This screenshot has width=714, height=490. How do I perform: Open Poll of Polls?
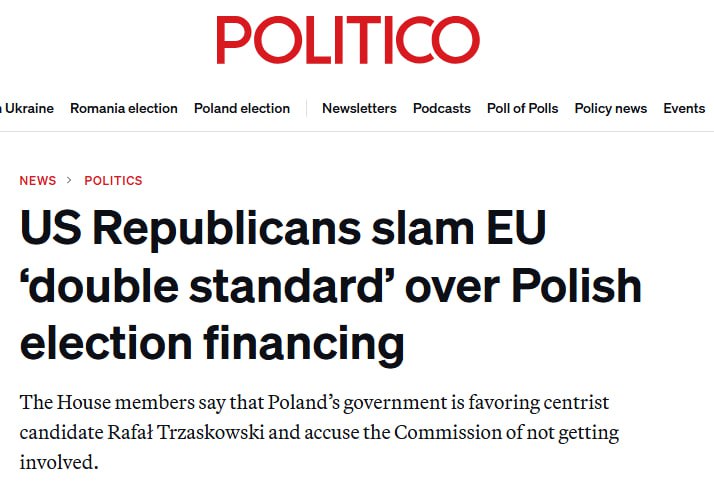(x=522, y=108)
